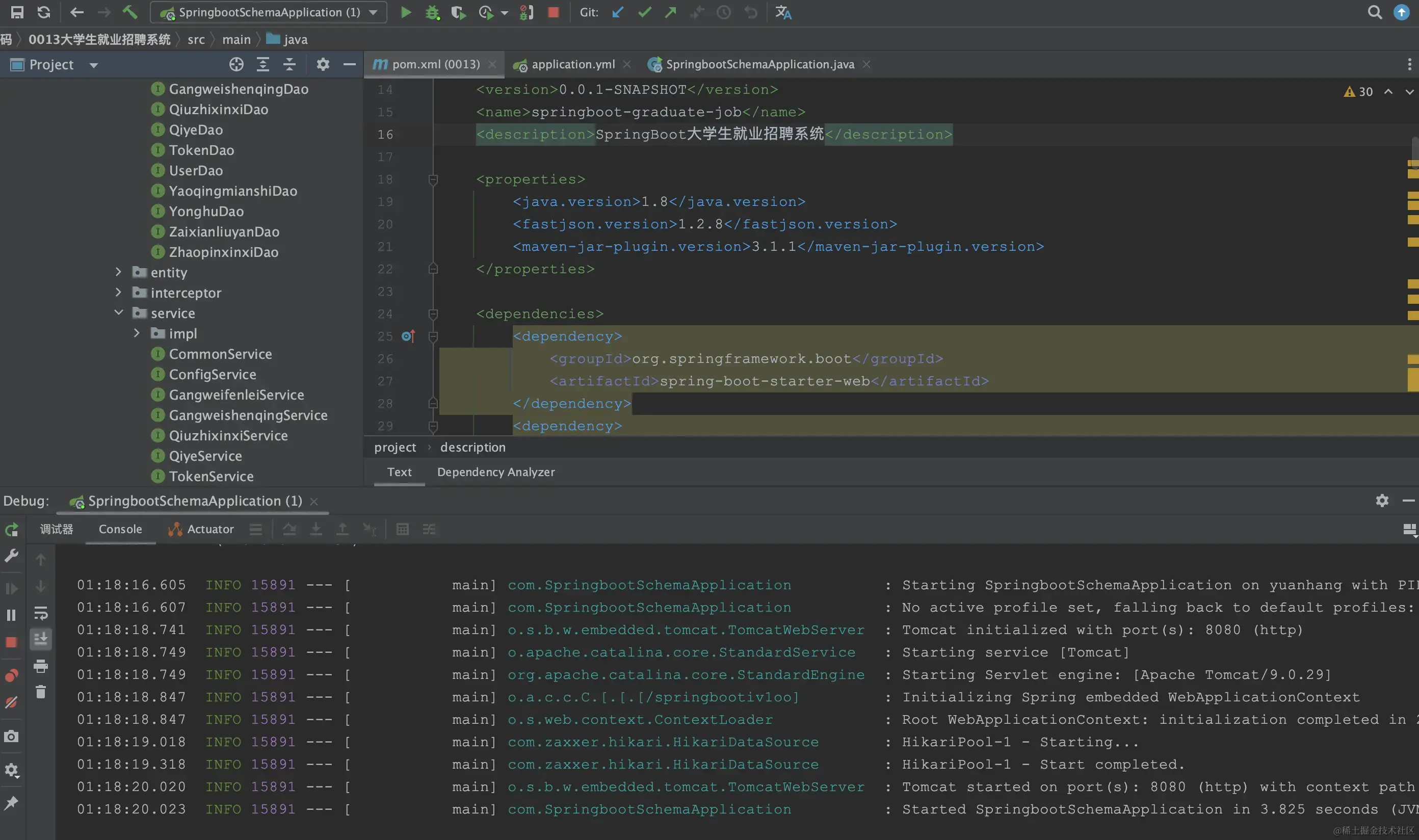1419x840 pixels.
Task: Click the locate target icon in Project panel
Action: pyautogui.click(x=236, y=65)
